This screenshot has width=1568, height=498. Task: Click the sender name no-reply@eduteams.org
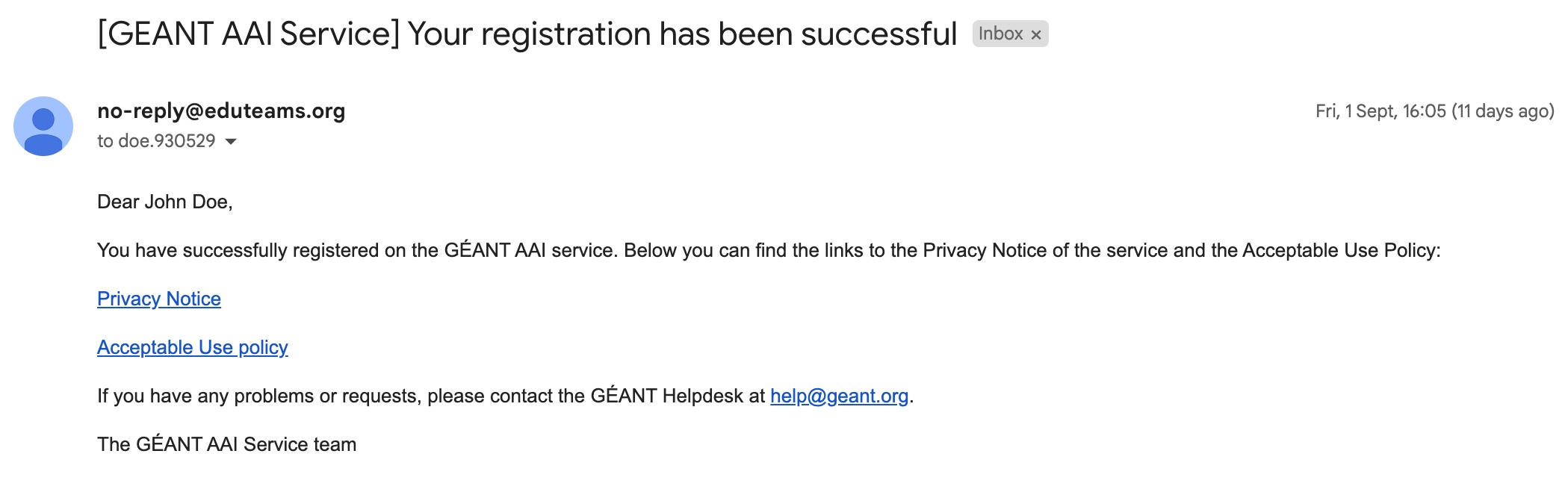[x=221, y=111]
